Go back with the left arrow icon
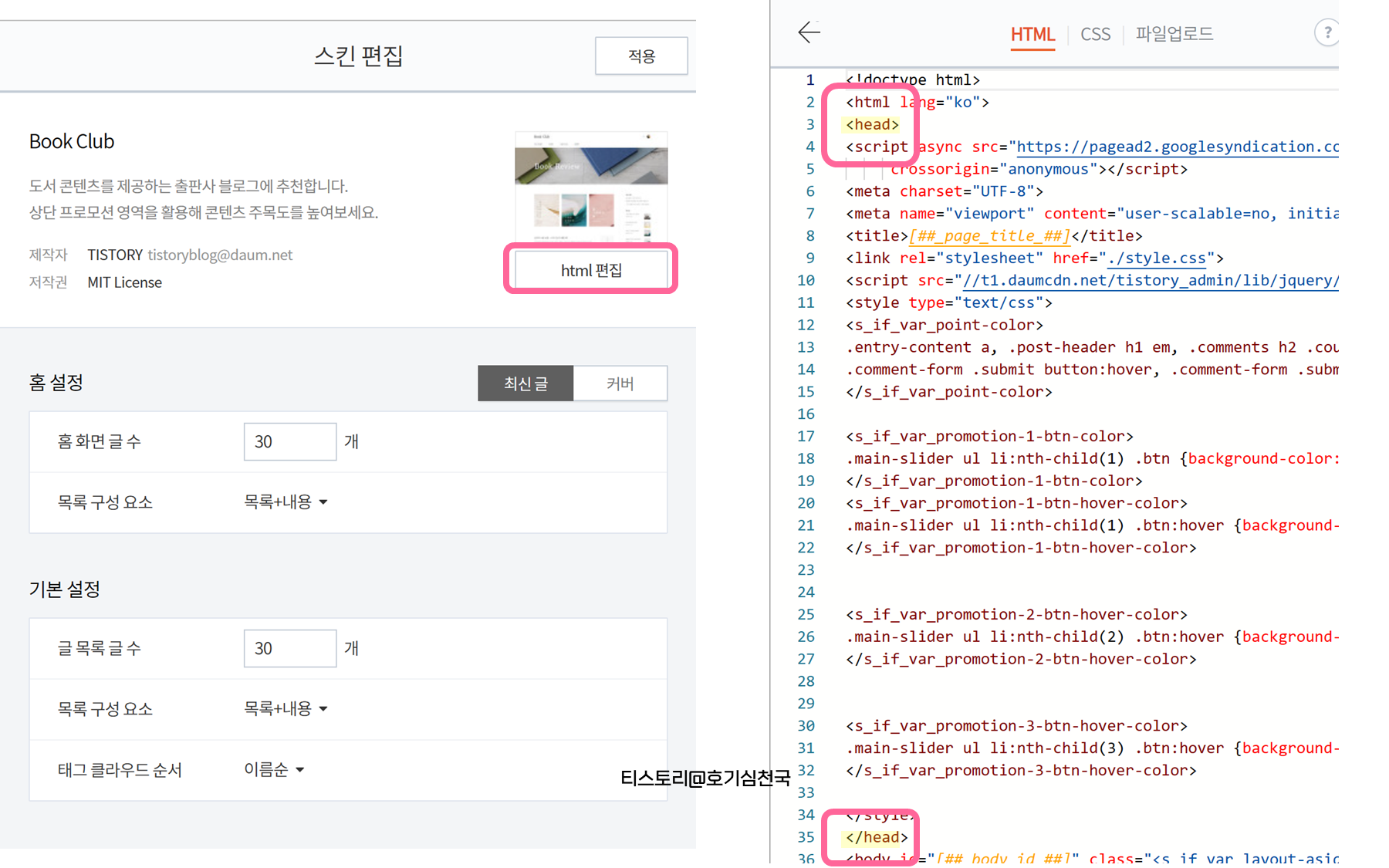 809,32
